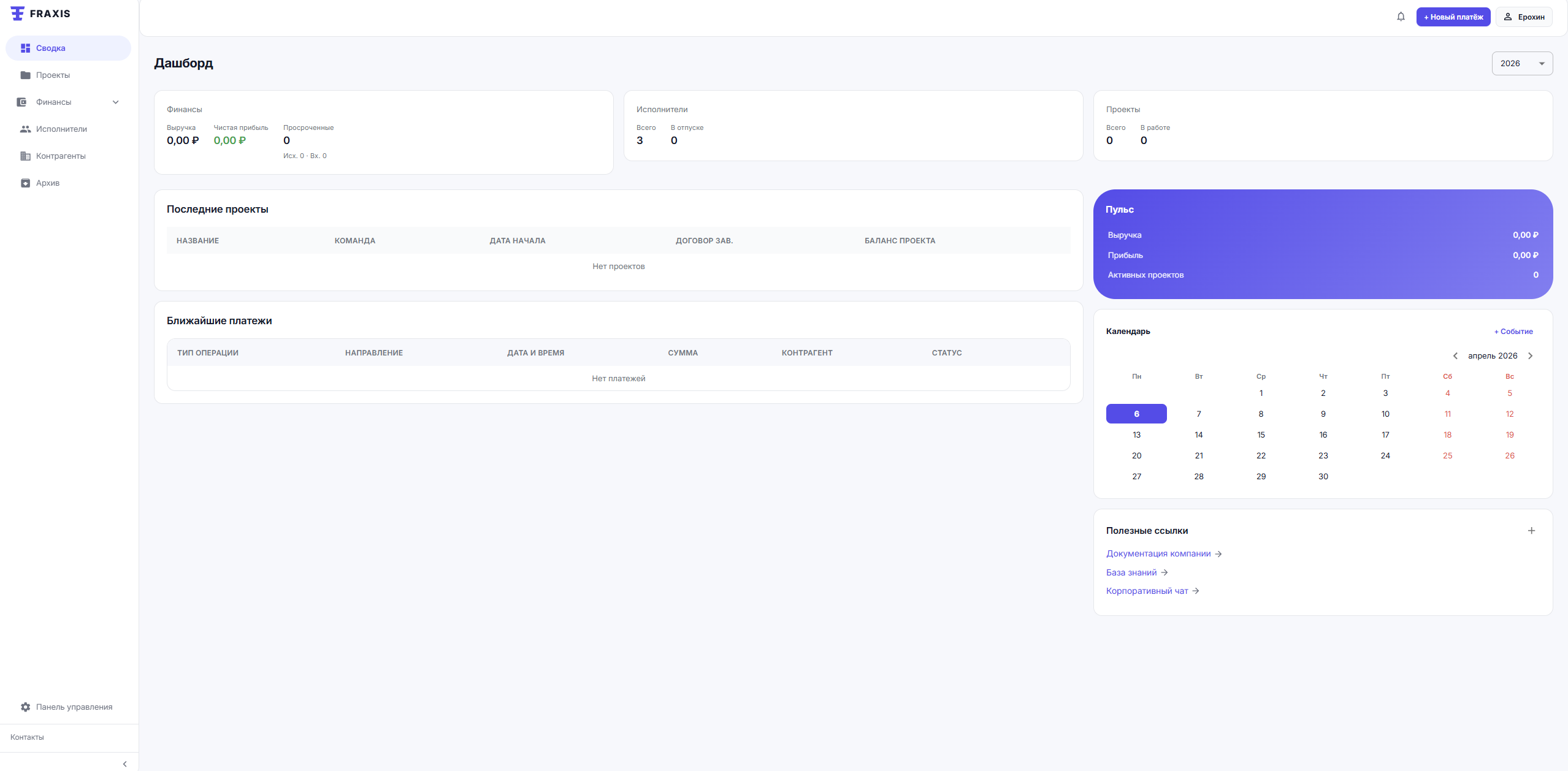This screenshot has height=771, width=1568.
Task: Expand the Финансы submenu chevron
Action: tap(116, 102)
